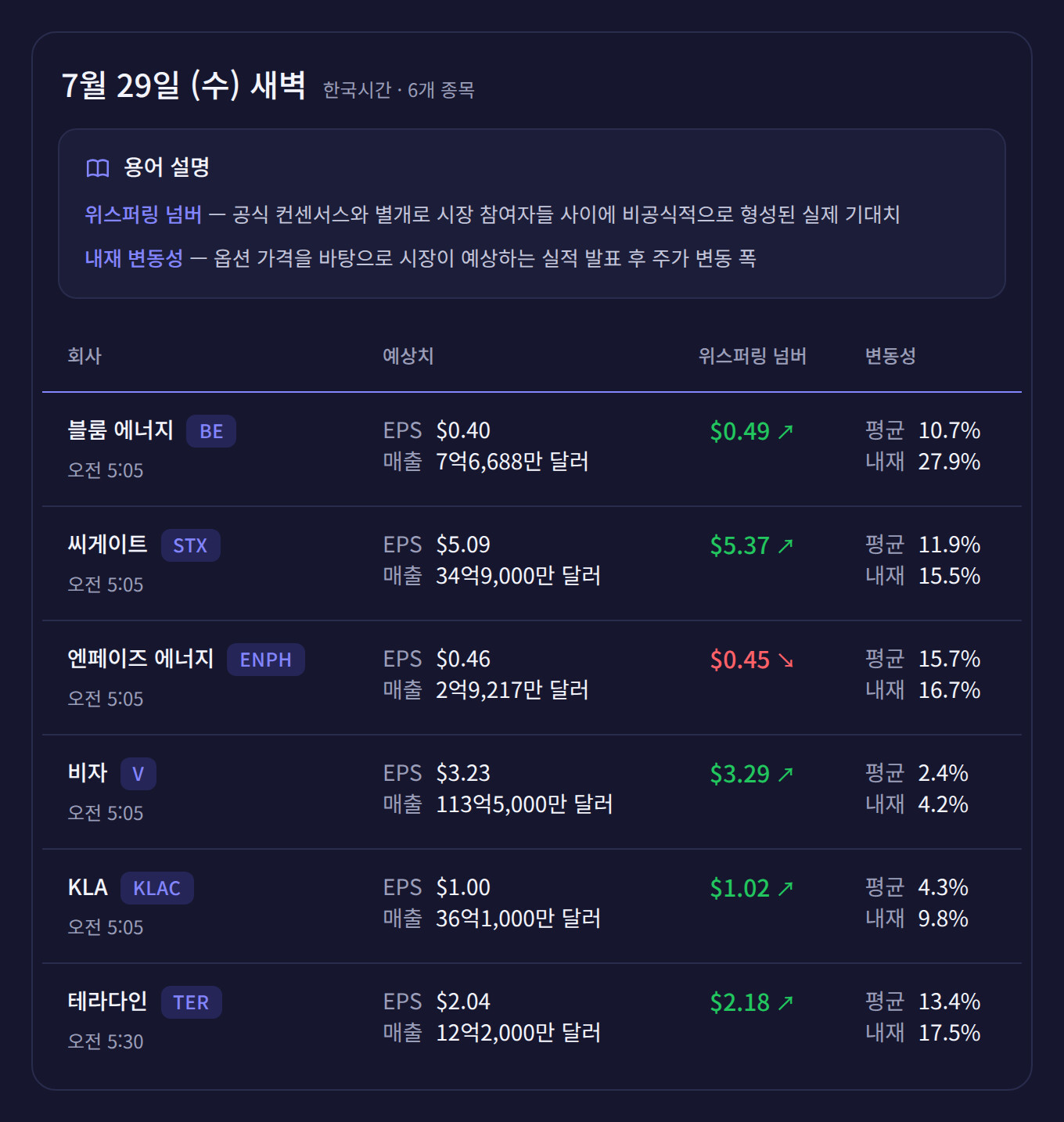Click the red down arrow next to $0.45
1064x1122 pixels.
tap(785, 660)
